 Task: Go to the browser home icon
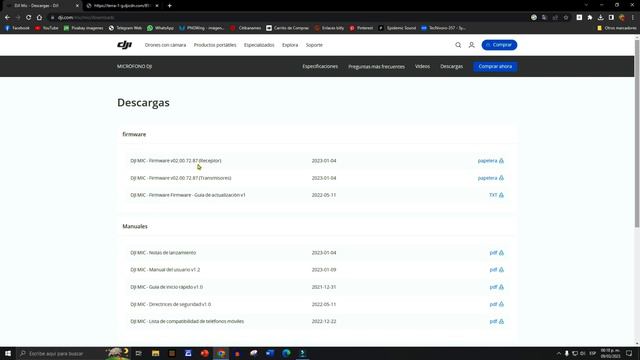[x=39, y=18]
